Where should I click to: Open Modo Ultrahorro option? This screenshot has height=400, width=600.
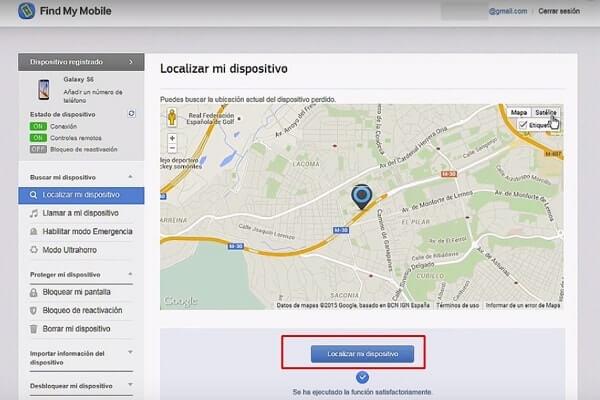pos(81,250)
